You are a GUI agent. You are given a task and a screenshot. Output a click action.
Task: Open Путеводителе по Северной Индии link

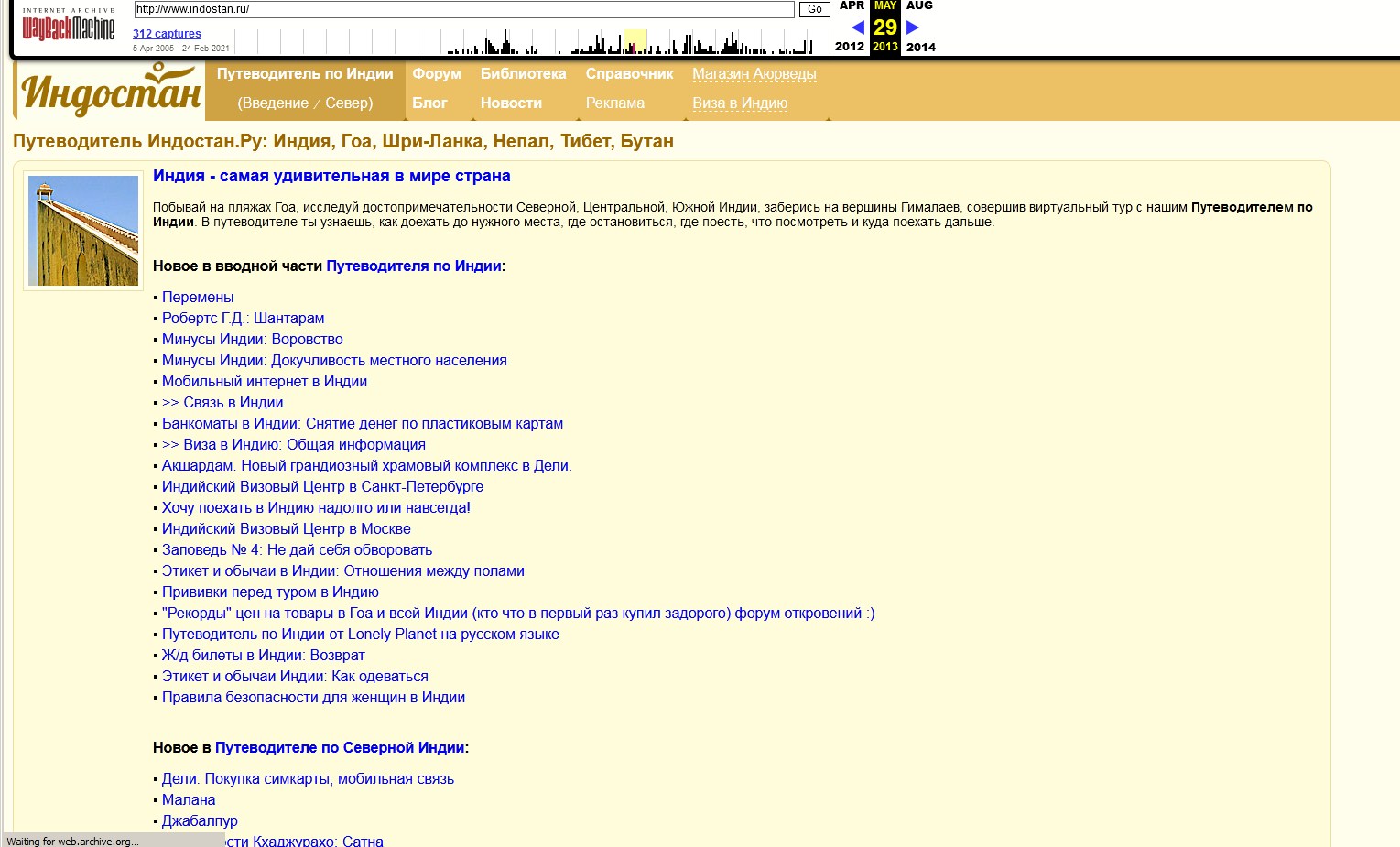pyautogui.click(x=339, y=748)
